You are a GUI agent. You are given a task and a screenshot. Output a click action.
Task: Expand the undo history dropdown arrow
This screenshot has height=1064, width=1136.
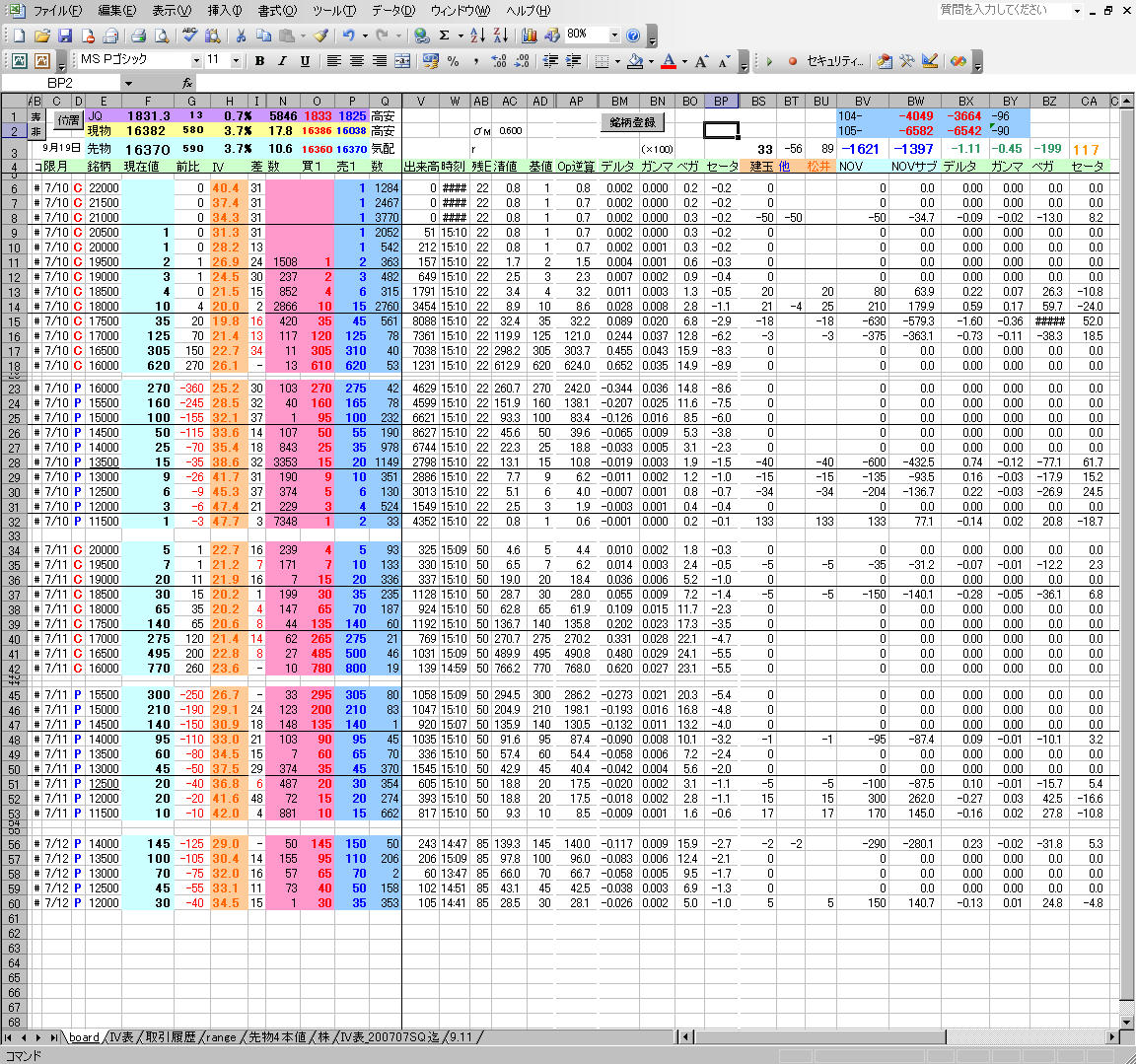coord(365,35)
